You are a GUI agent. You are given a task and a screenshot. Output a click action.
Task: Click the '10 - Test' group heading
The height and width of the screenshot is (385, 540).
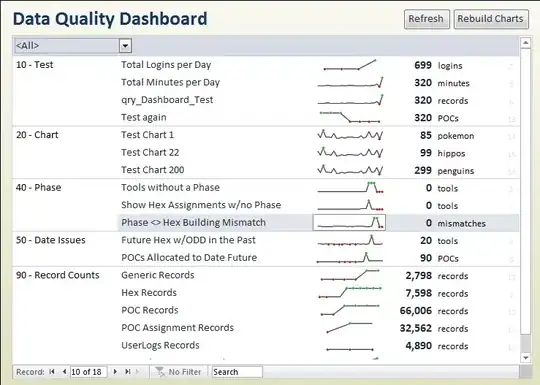34,65
